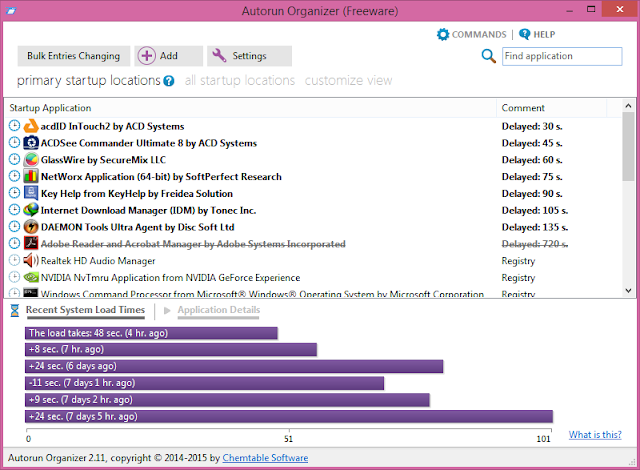This screenshot has width=640, height=470.
Task: Click the DAEMON Tools lightning icon
Action: pos(31,226)
